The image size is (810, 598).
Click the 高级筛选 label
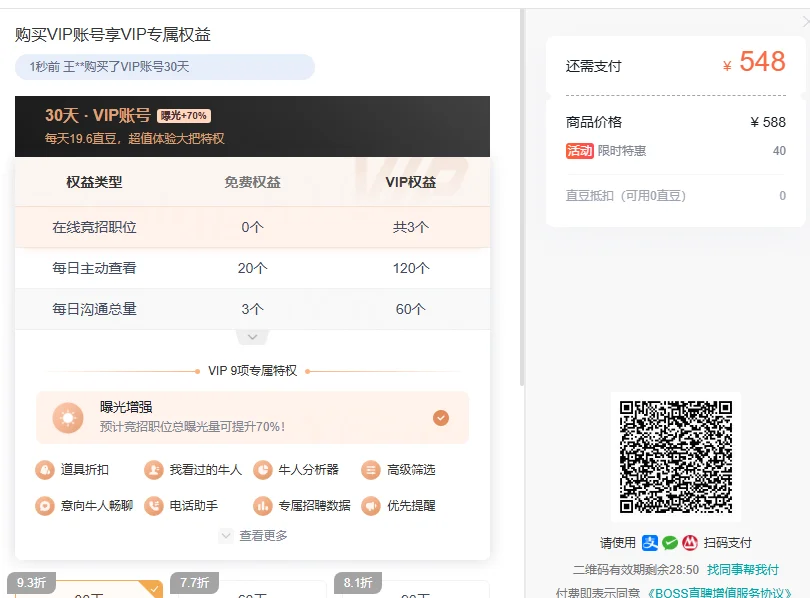click(411, 470)
